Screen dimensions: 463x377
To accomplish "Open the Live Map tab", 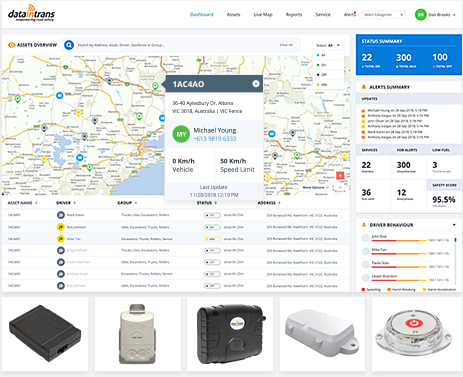I will coord(263,15).
